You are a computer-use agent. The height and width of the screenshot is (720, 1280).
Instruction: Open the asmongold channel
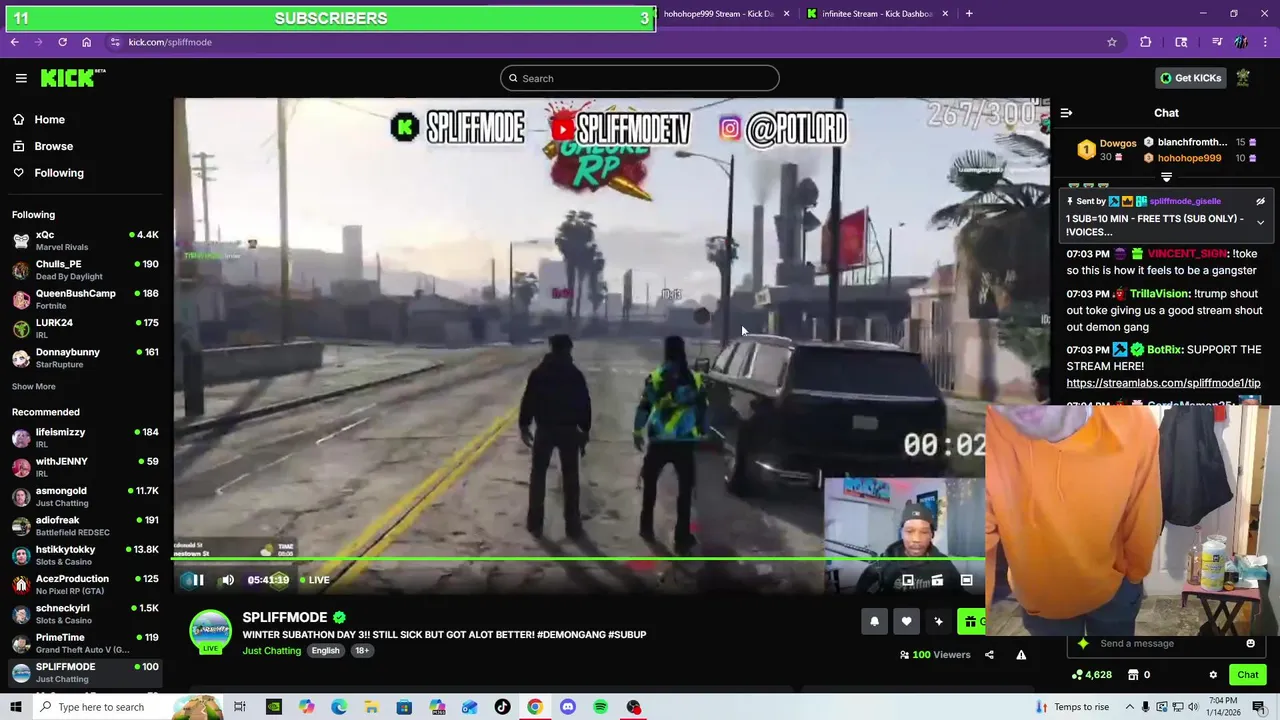[85, 497]
